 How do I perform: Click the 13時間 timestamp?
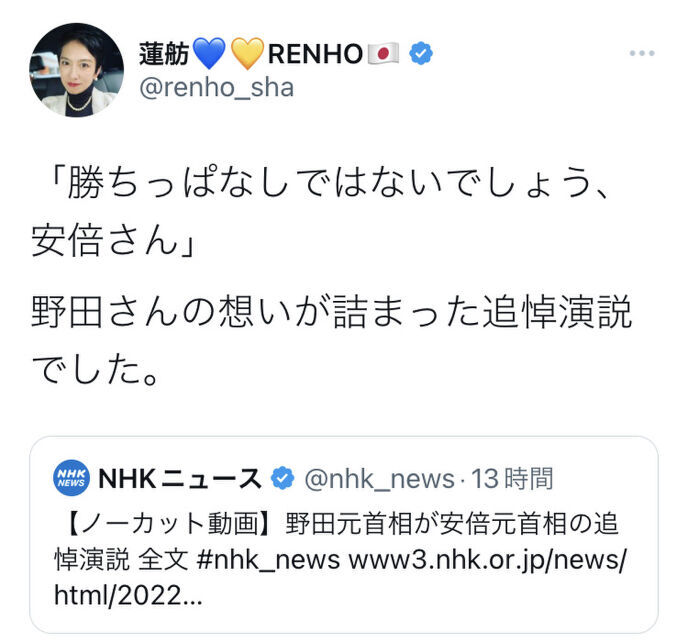[512, 478]
